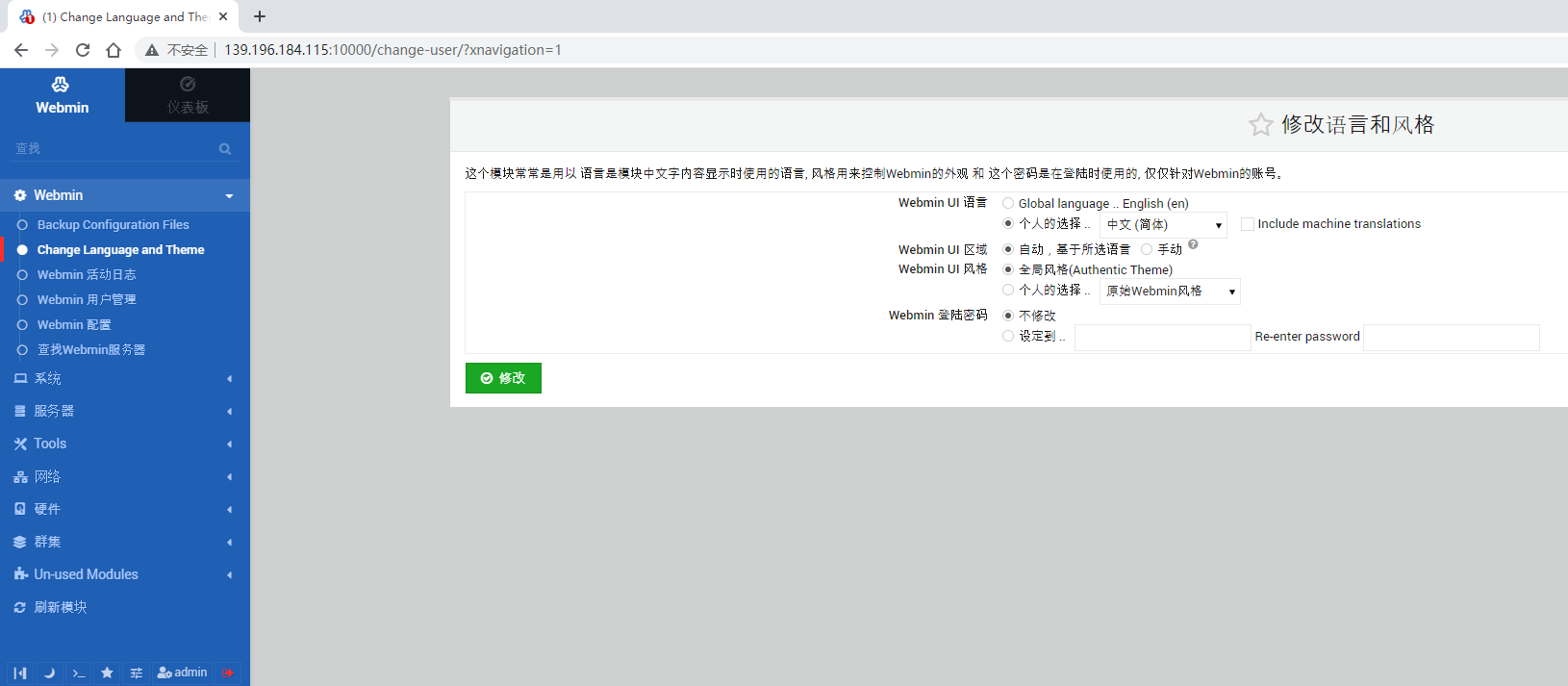The width and height of the screenshot is (1568, 686).
Task: Expand the 系统 sidebar section
Action: (x=123, y=378)
